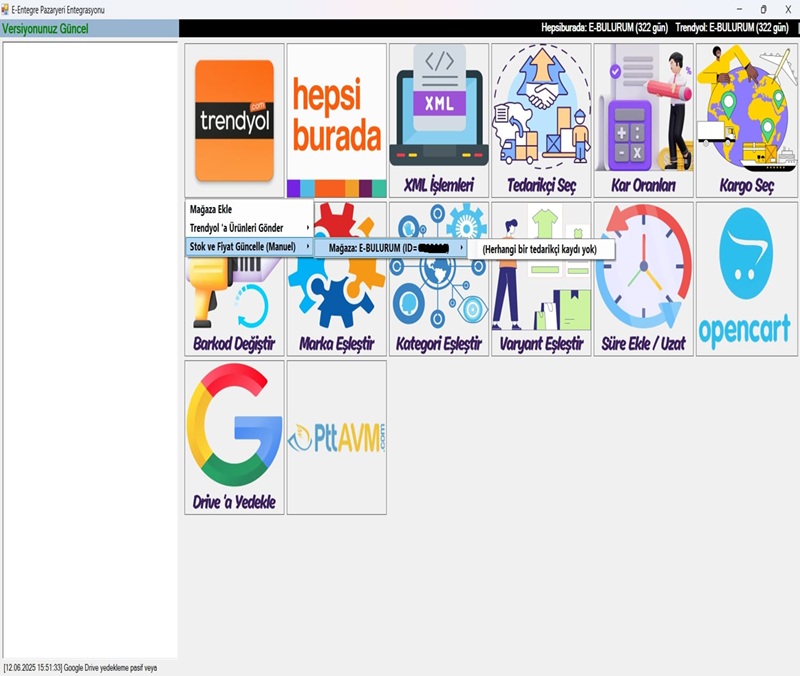Expand Trendyol'a Ürünleri Gönder submenu
The image size is (800, 676).
point(249,228)
